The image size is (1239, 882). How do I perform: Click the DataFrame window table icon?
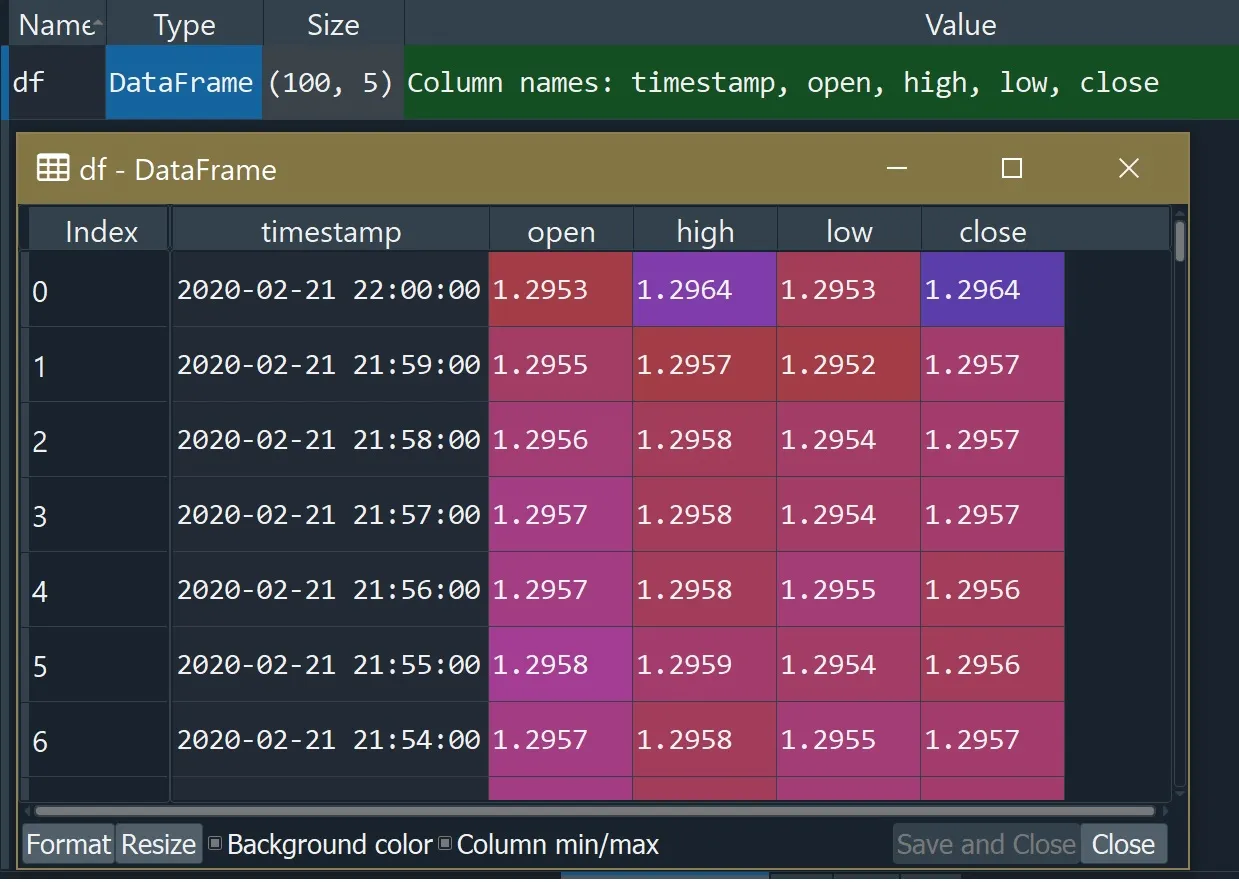(53, 168)
